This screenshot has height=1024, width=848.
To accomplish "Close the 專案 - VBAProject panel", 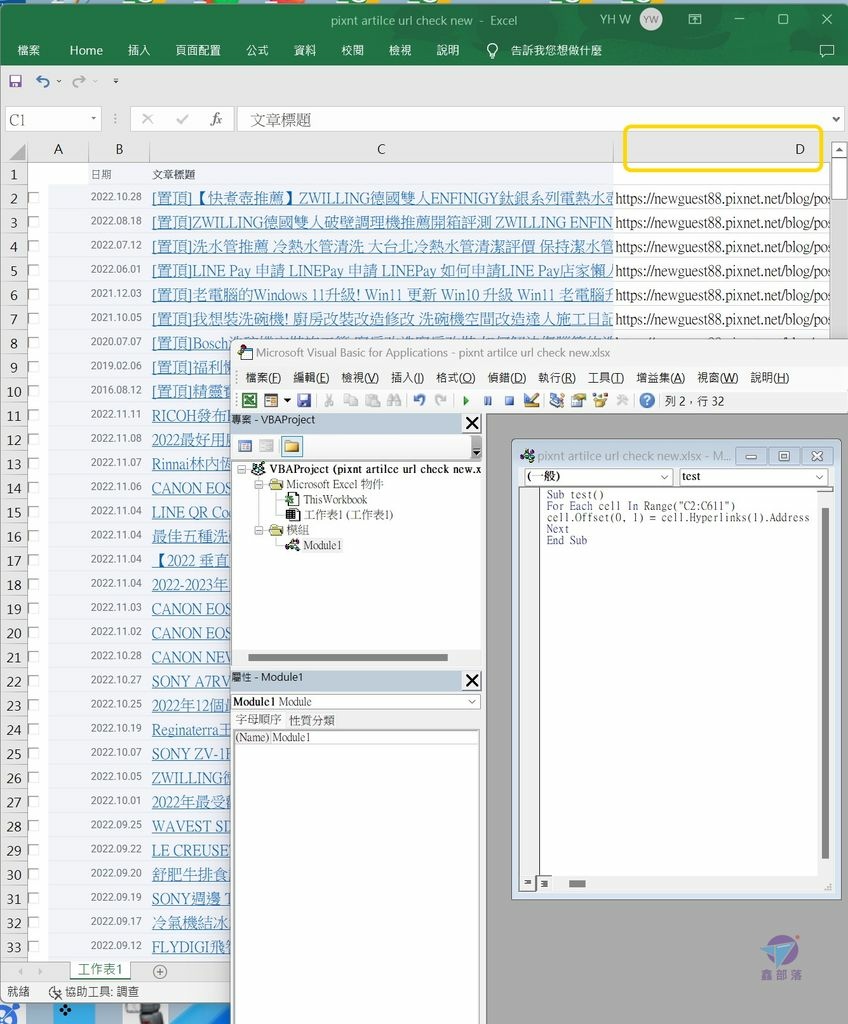I will tap(472, 423).
